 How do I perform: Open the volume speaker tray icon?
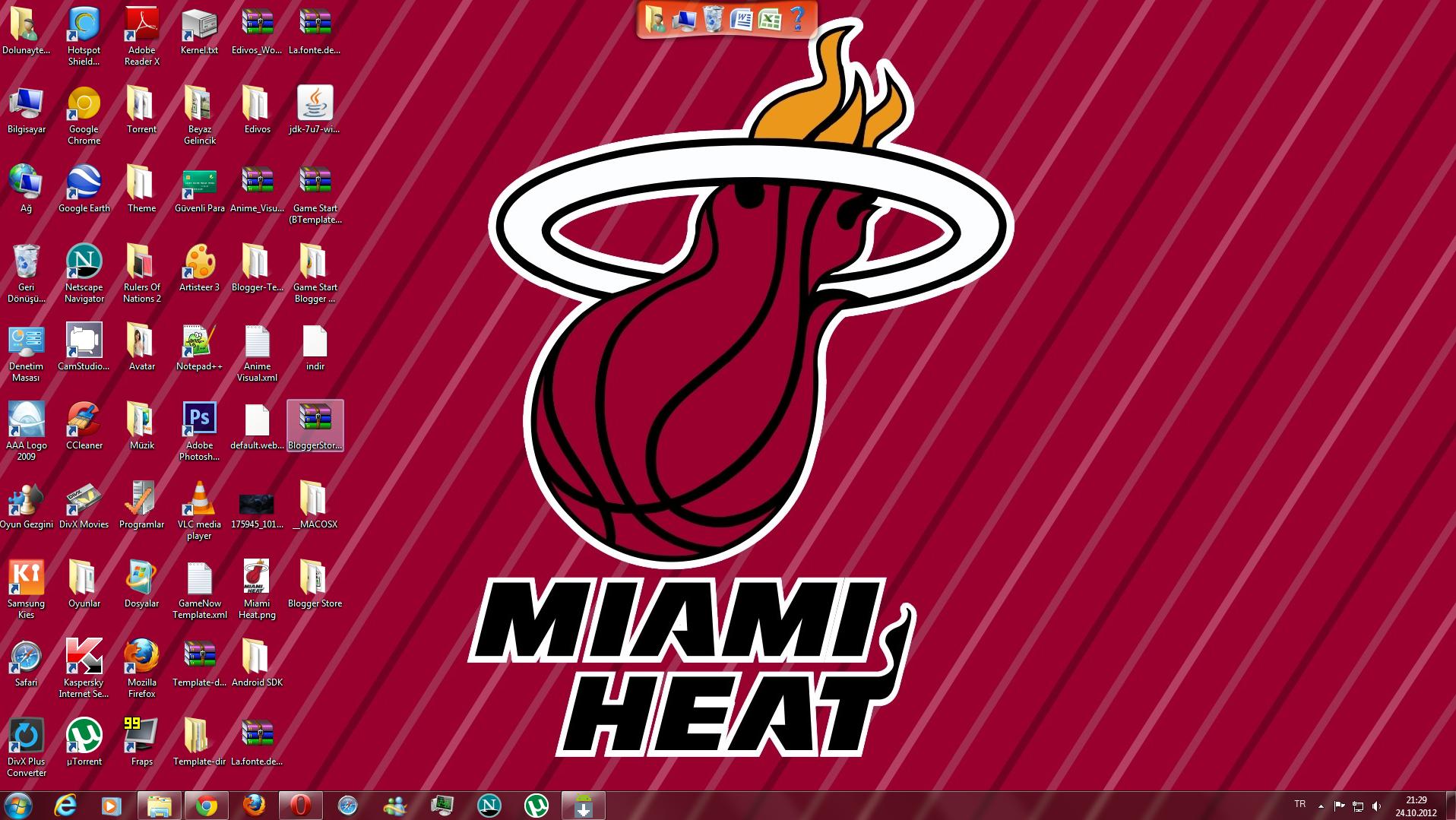pyautogui.click(x=1377, y=806)
